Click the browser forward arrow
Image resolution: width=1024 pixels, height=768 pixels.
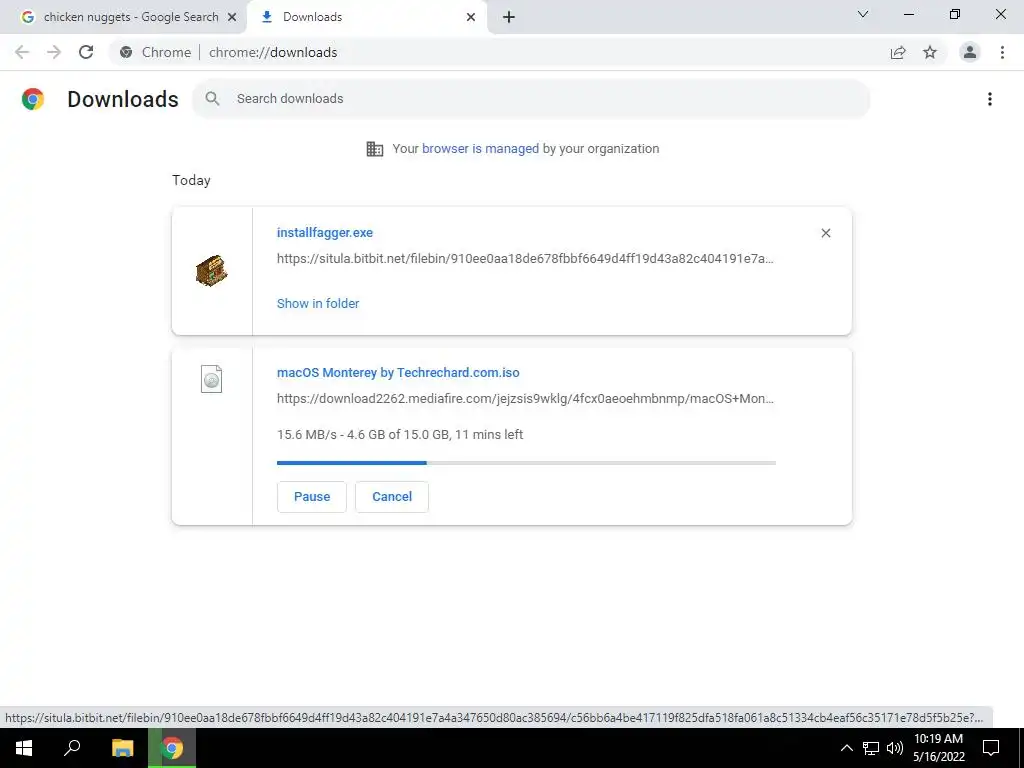(54, 52)
